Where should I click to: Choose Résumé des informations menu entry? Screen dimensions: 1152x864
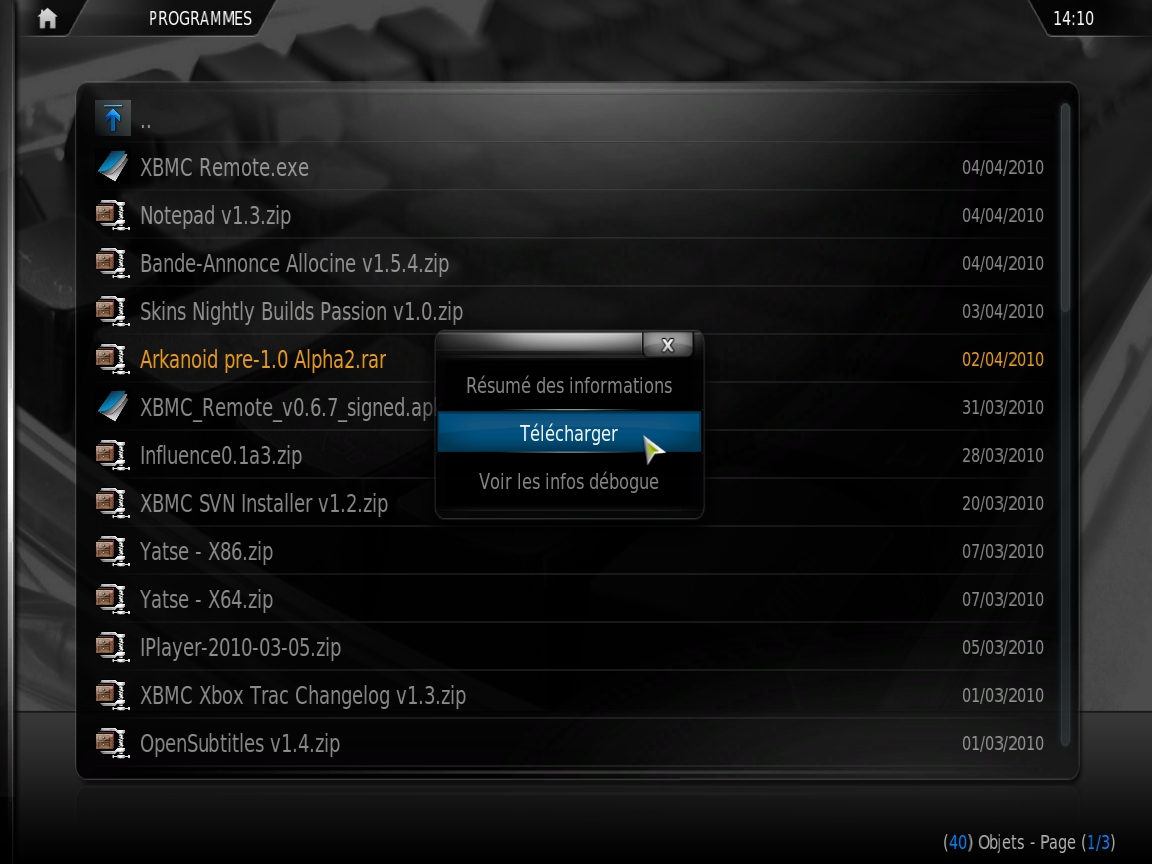pyautogui.click(x=569, y=386)
